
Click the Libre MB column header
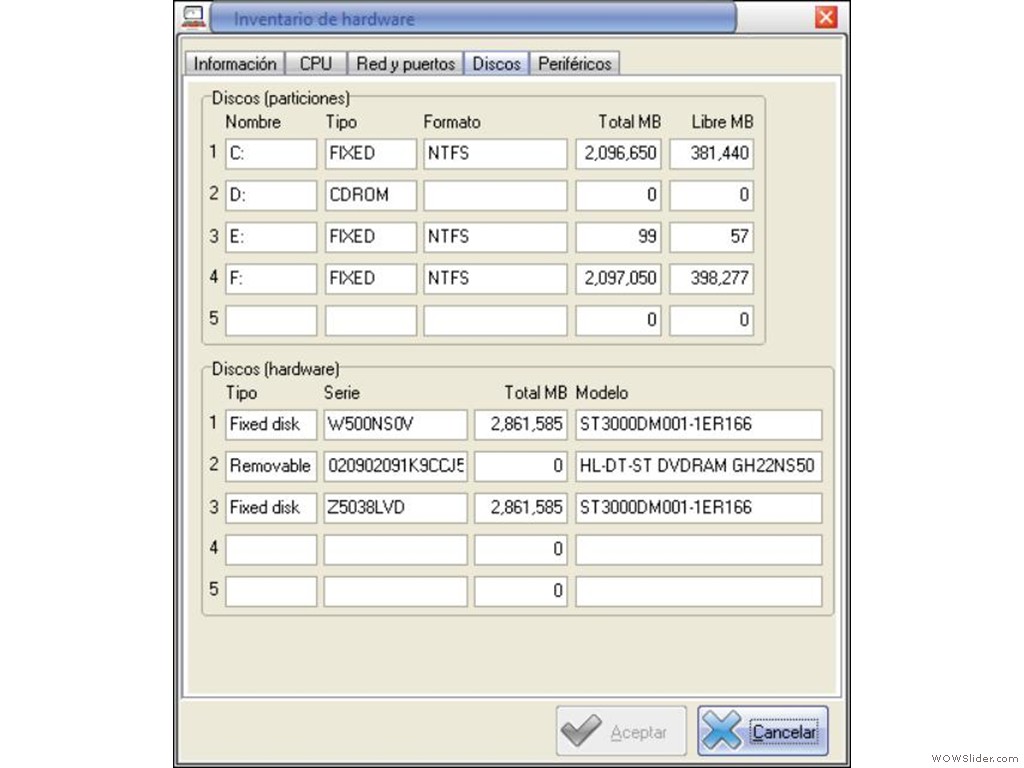click(x=722, y=122)
